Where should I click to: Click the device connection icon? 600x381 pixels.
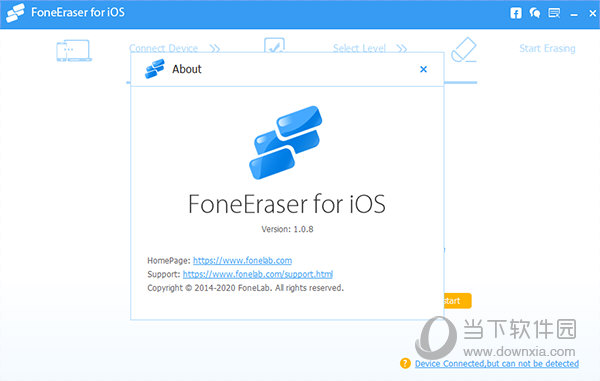point(74,50)
